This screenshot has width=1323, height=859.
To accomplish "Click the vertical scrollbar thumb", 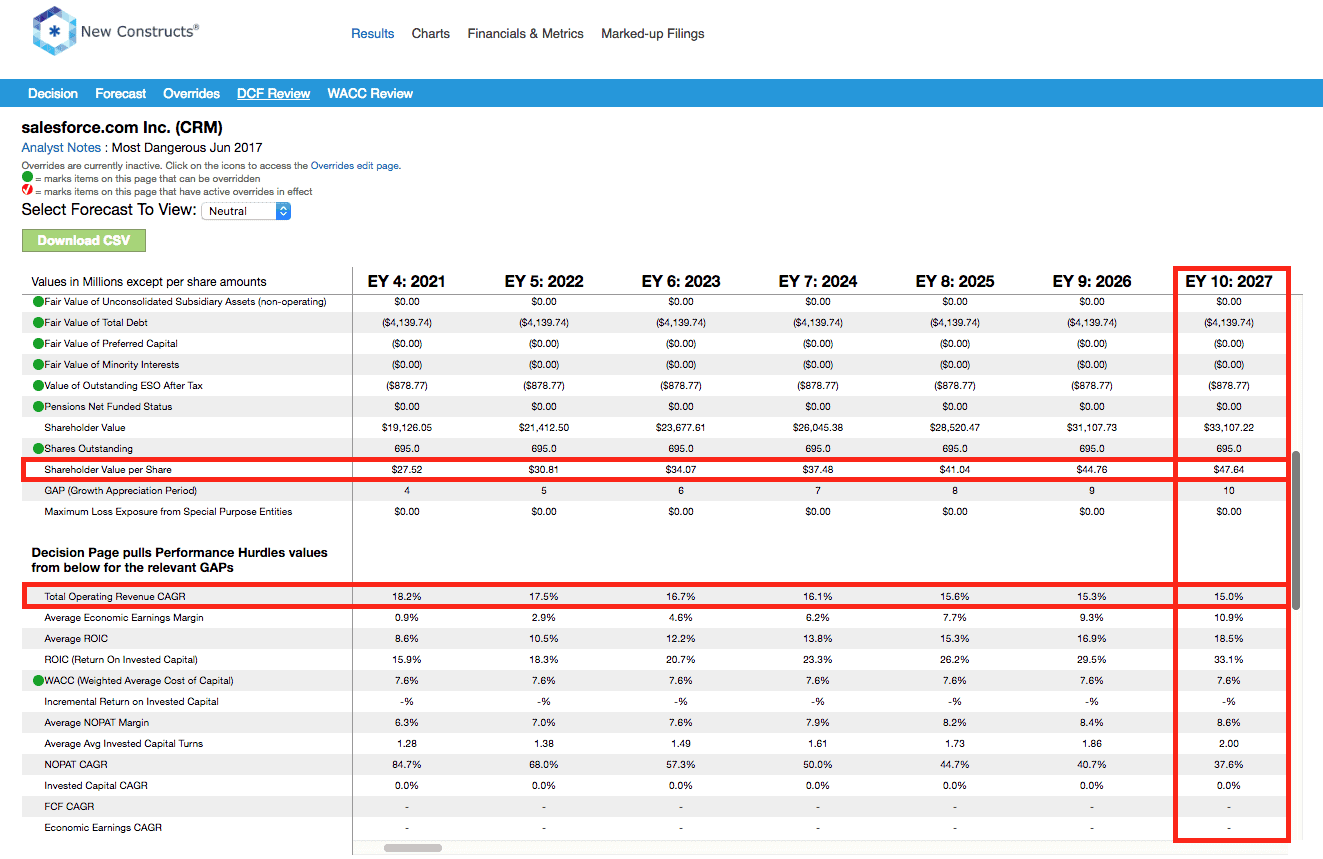I will [1297, 530].
